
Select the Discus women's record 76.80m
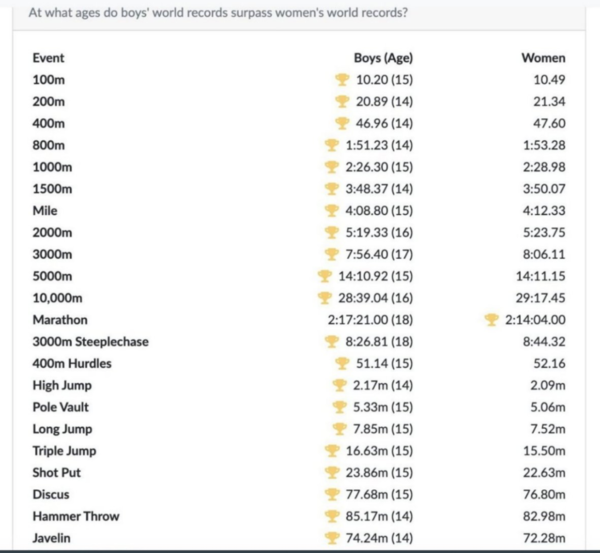click(x=544, y=494)
